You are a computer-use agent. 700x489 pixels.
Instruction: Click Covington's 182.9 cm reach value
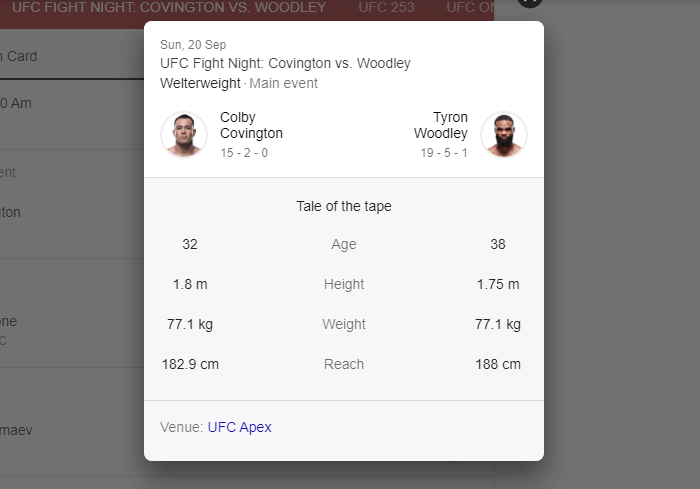pyautogui.click(x=190, y=364)
